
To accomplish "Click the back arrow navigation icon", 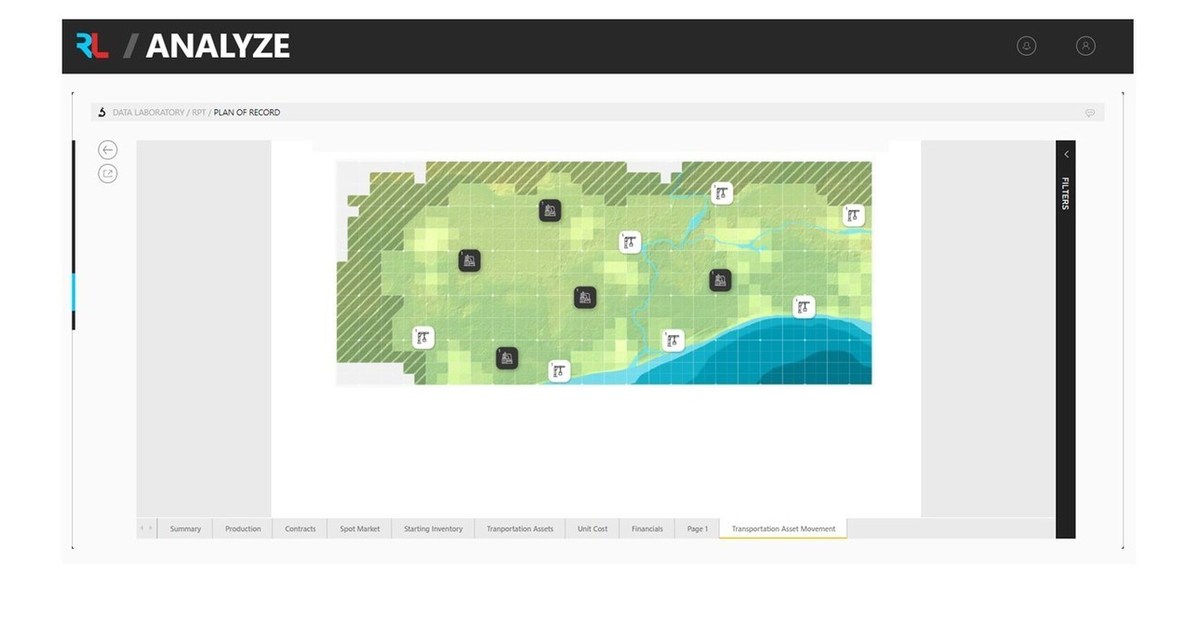I will (107, 149).
